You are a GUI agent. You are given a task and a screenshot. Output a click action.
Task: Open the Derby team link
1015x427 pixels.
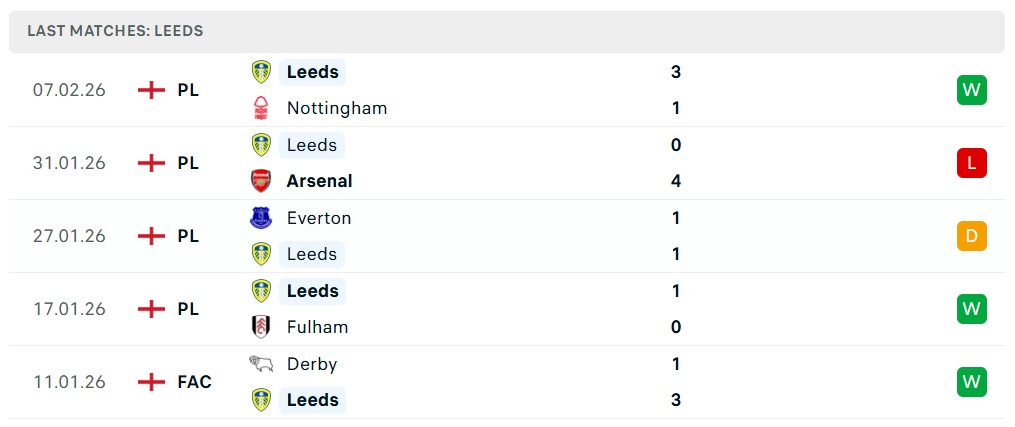311,364
